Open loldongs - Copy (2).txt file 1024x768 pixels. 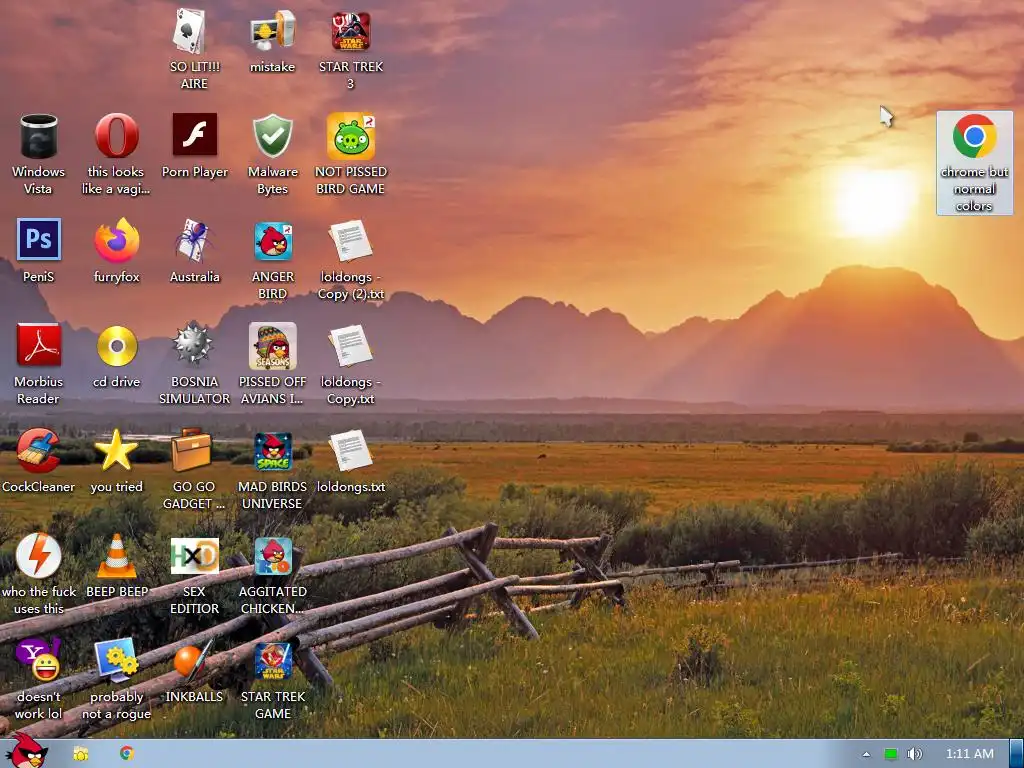click(x=351, y=241)
